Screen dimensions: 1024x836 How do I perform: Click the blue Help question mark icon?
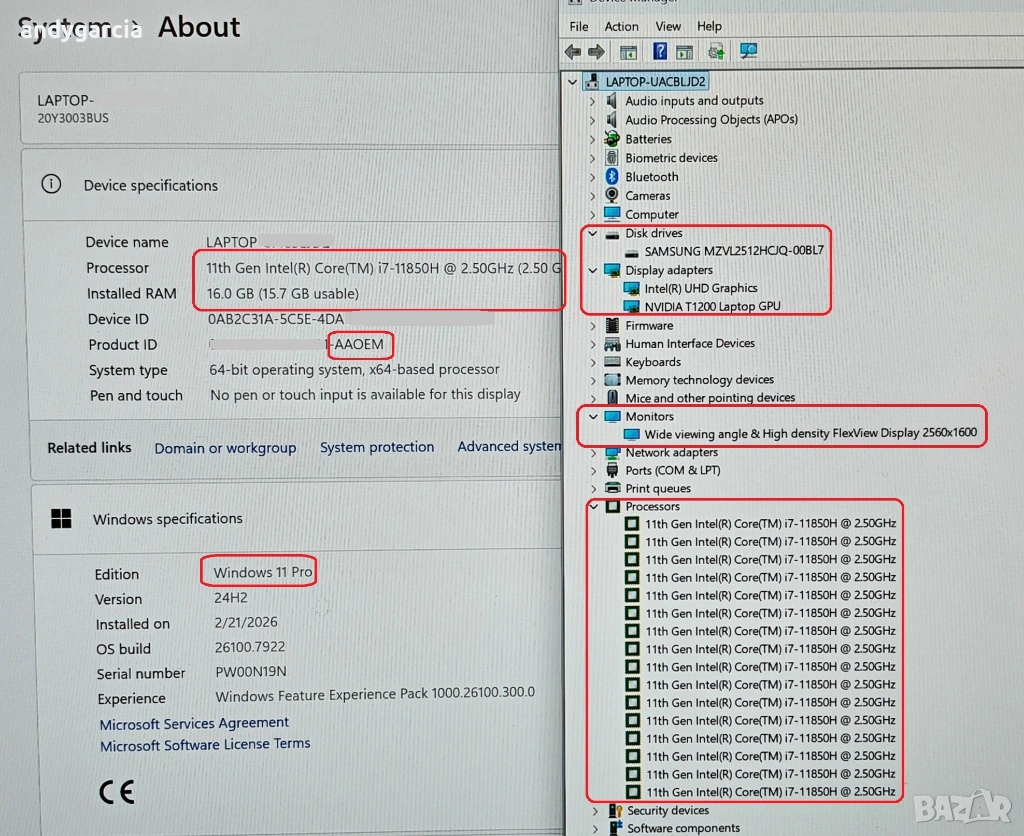point(660,52)
